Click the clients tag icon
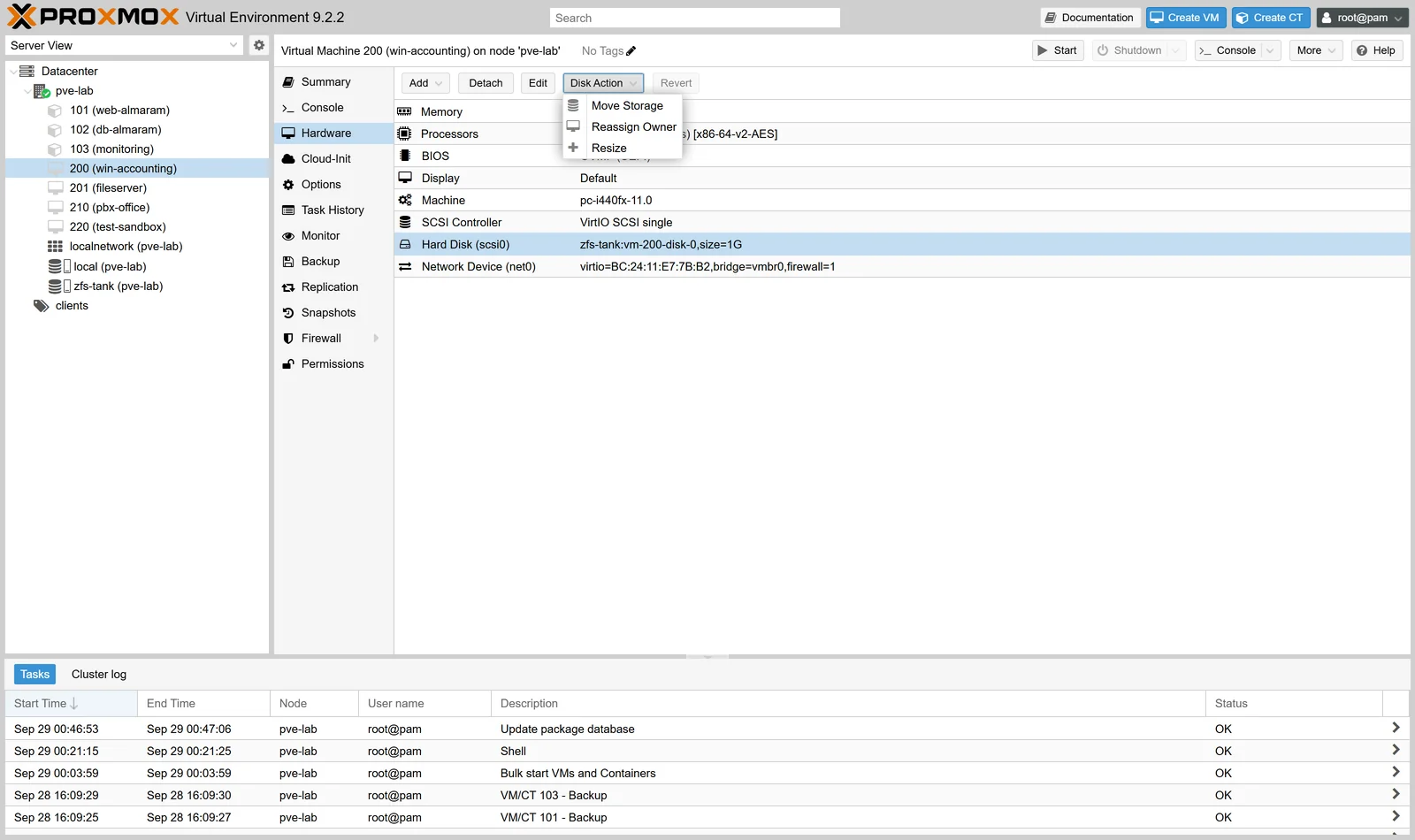1415x840 pixels. click(41, 306)
